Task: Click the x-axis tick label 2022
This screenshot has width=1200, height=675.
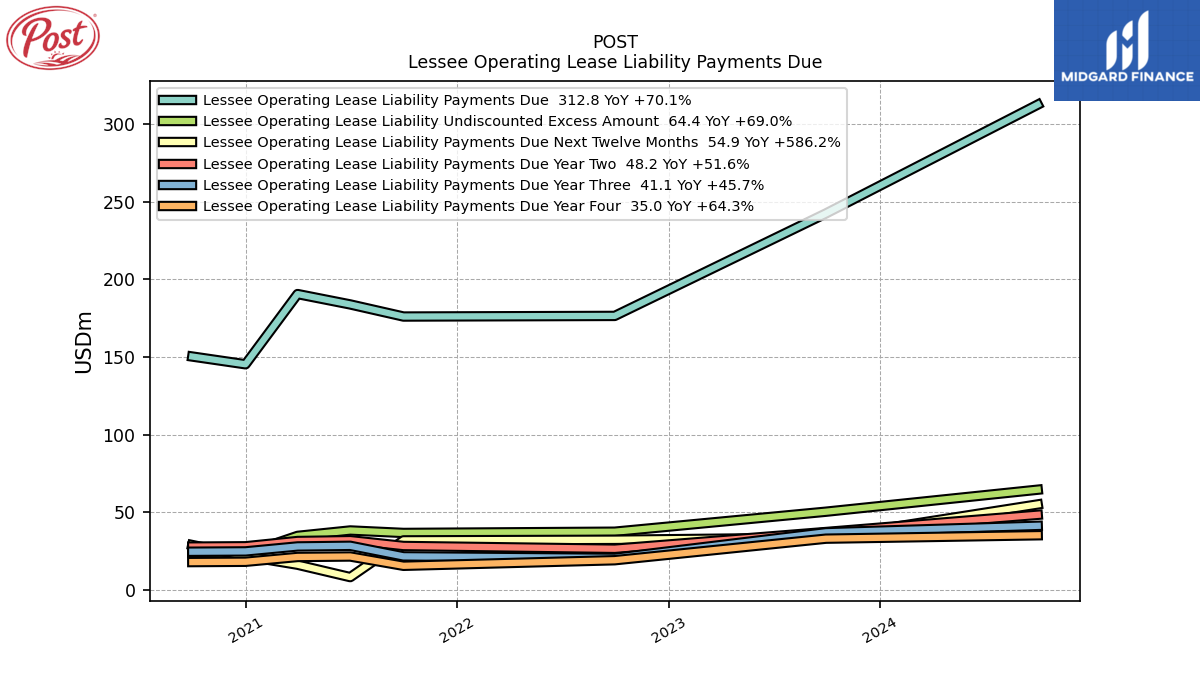Action: click(457, 630)
